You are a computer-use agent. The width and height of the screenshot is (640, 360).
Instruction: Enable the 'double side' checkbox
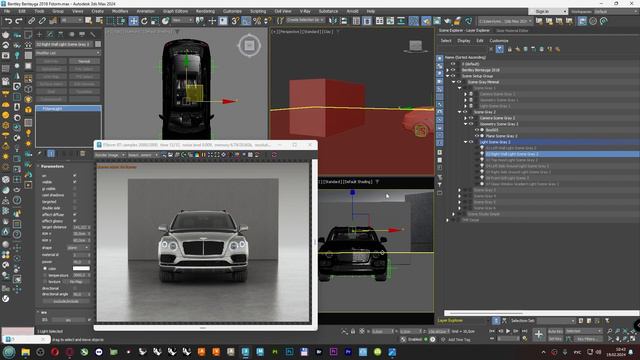(75, 208)
